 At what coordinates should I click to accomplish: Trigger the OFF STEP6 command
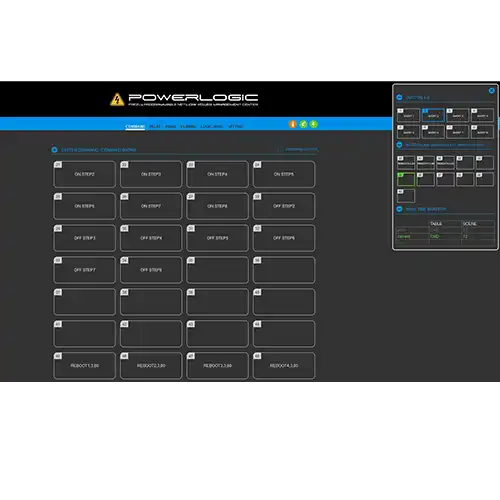point(284,238)
